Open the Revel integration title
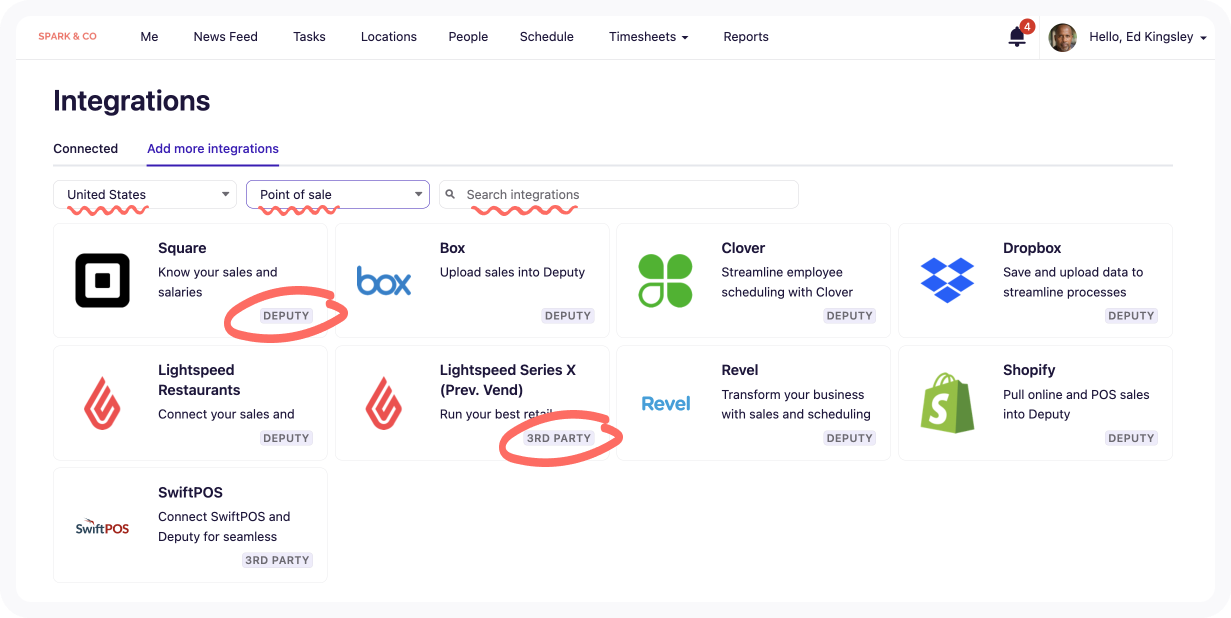Image resolution: width=1231 pixels, height=618 pixels. (740, 370)
